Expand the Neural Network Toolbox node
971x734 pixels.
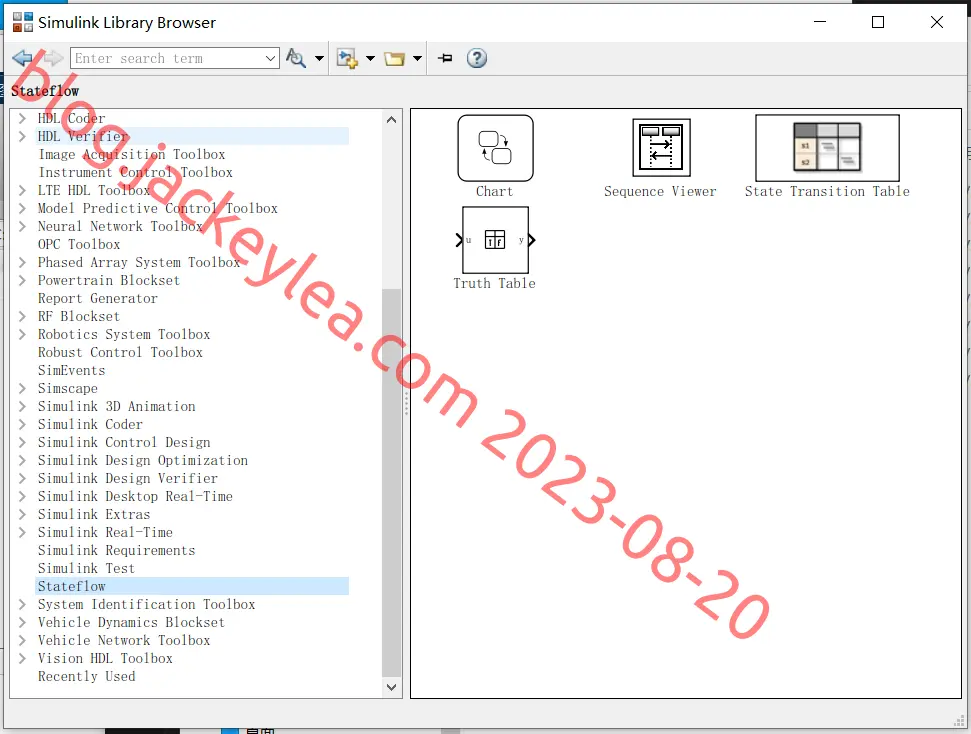pyautogui.click(x=22, y=226)
